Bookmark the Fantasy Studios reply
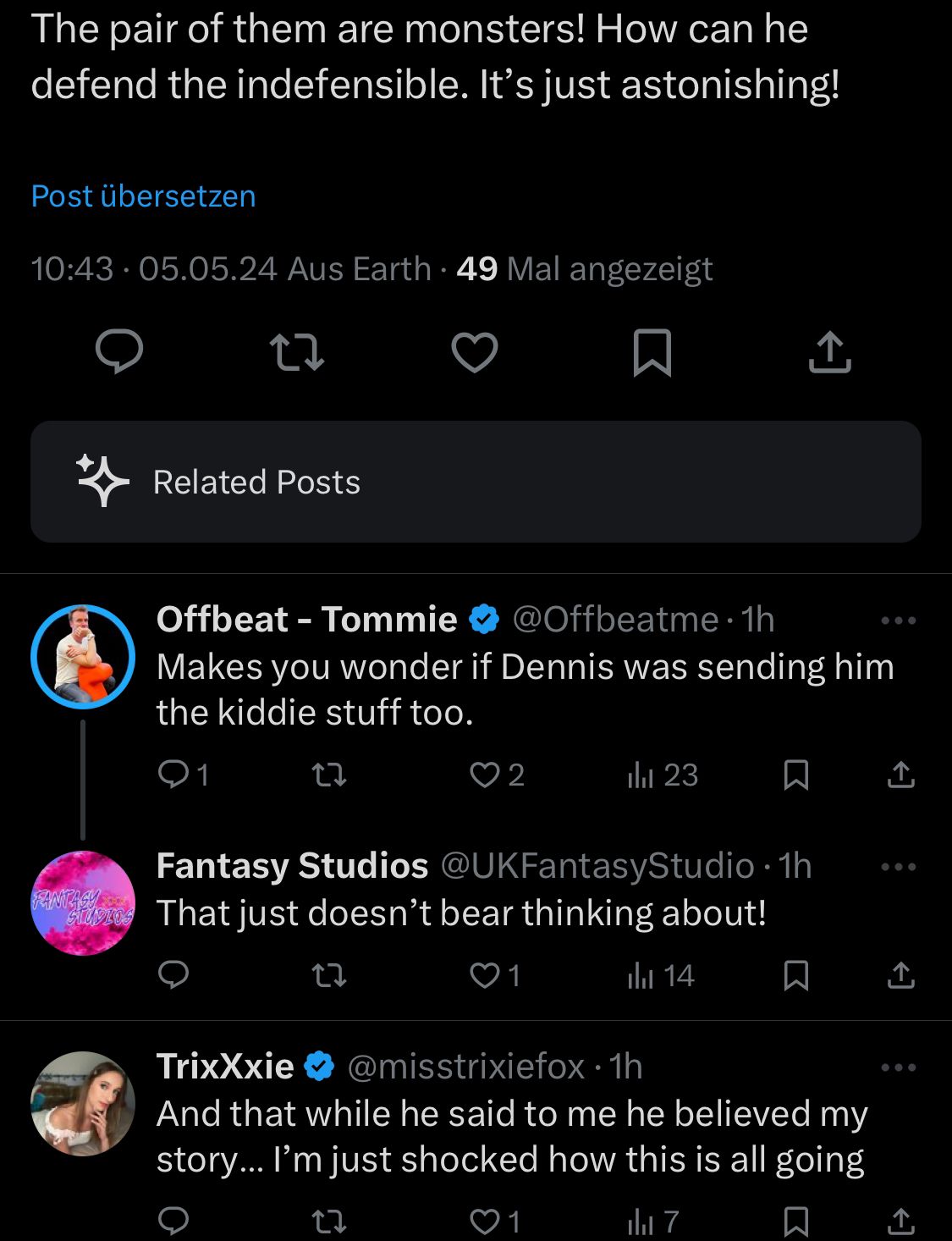 tap(795, 976)
